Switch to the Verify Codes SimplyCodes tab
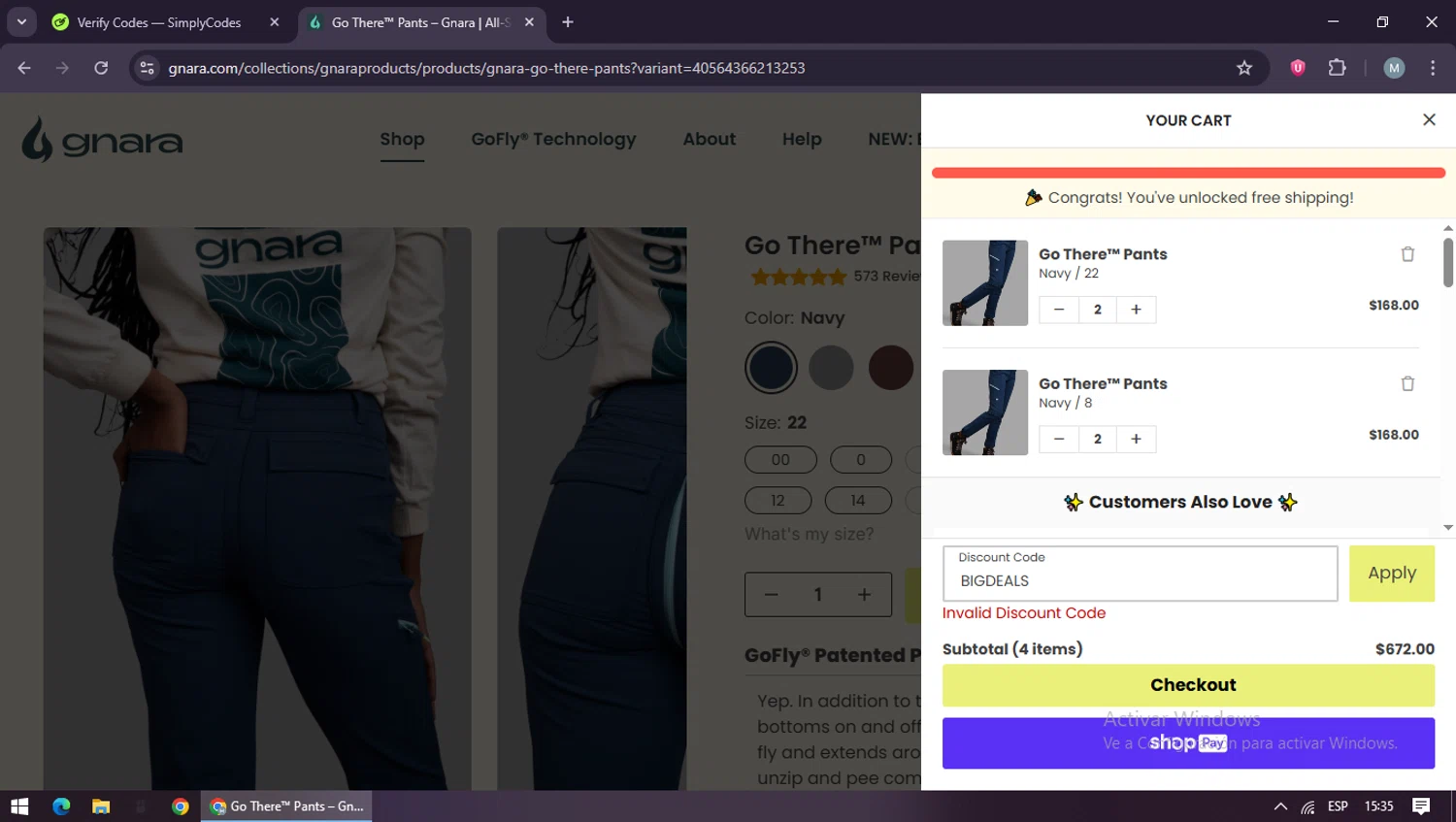 pyautogui.click(x=158, y=22)
